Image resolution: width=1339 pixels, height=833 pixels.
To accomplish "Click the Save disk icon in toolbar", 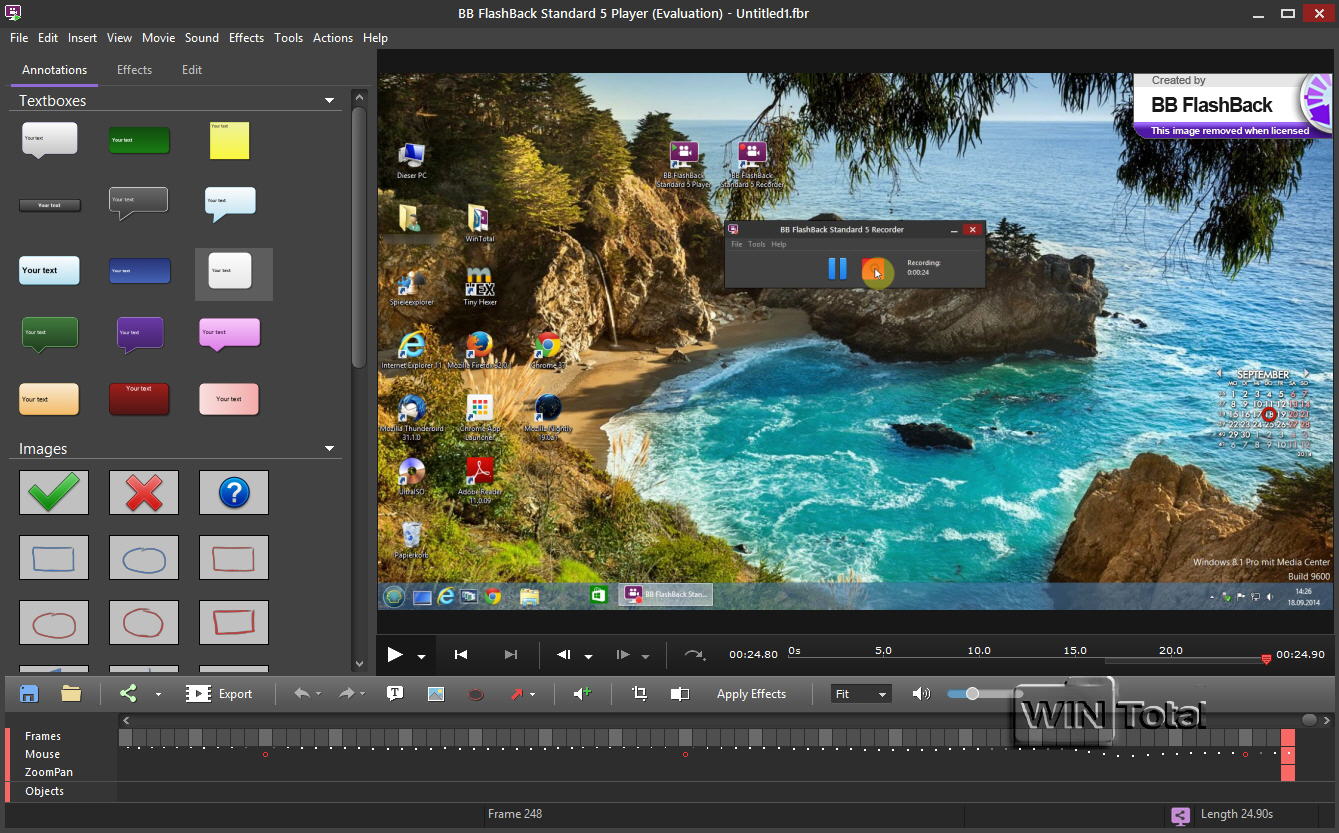I will click(x=29, y=693).
